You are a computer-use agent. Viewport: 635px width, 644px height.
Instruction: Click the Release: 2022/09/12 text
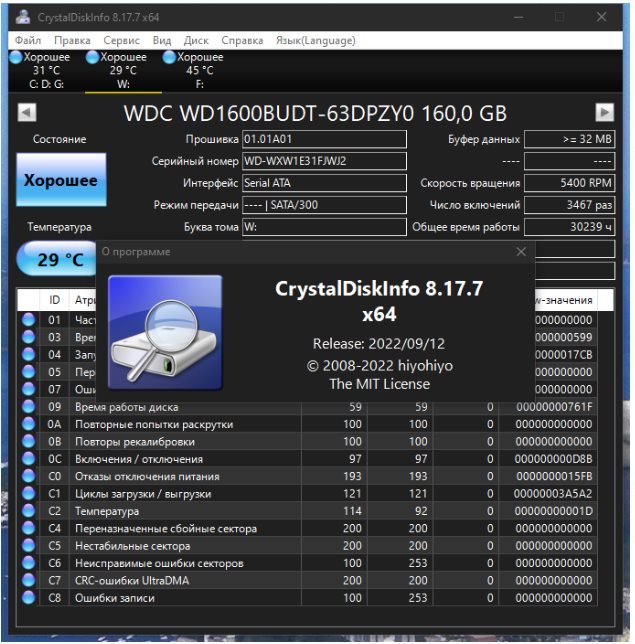(379, 344)
